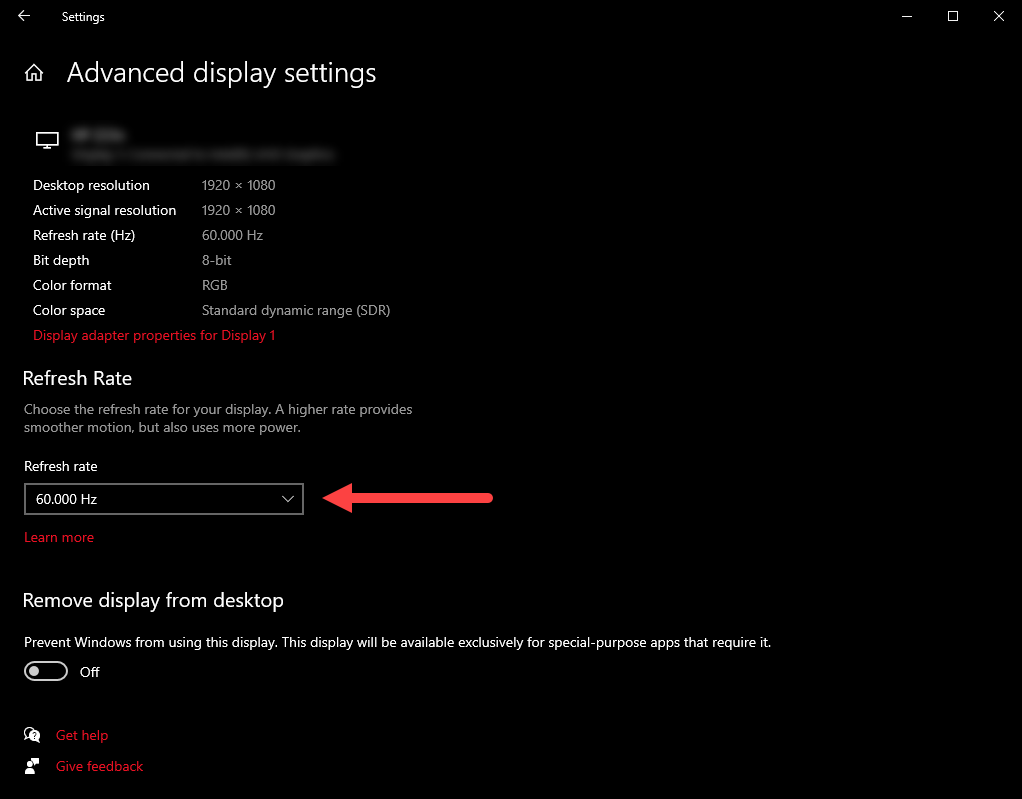Click the Settings title in the title bar
This screenshot has height=799, width=1022.
83,17
